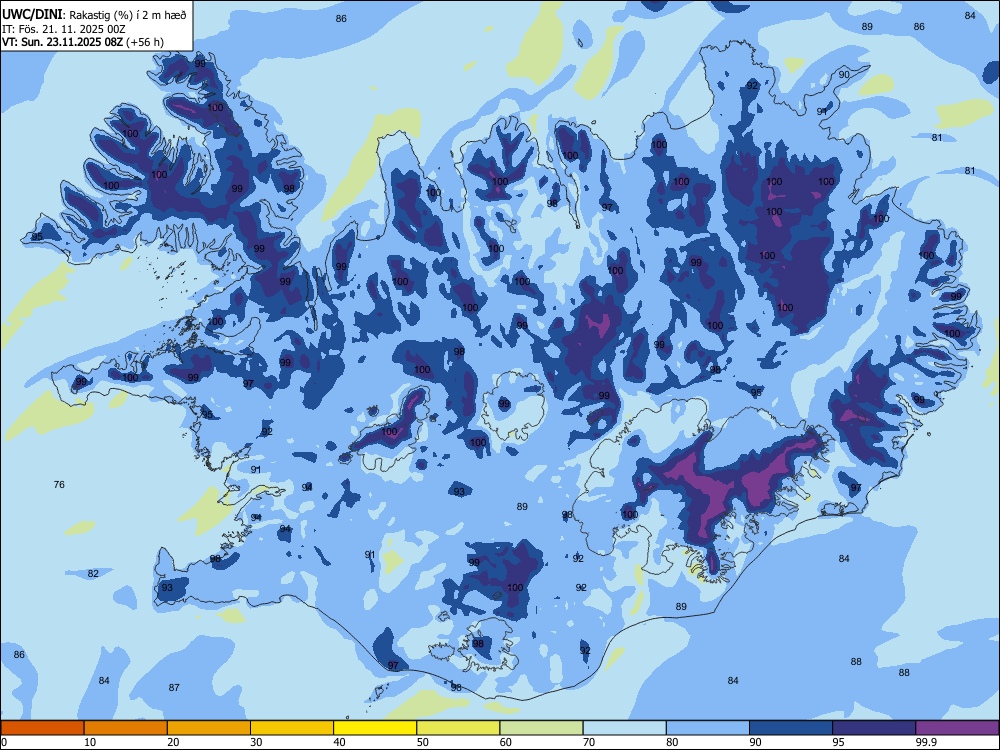This screenshot has height=750, width=1000.
Task: Click the '(+56 h)' forecast offset text
Action: pos(145,42)
